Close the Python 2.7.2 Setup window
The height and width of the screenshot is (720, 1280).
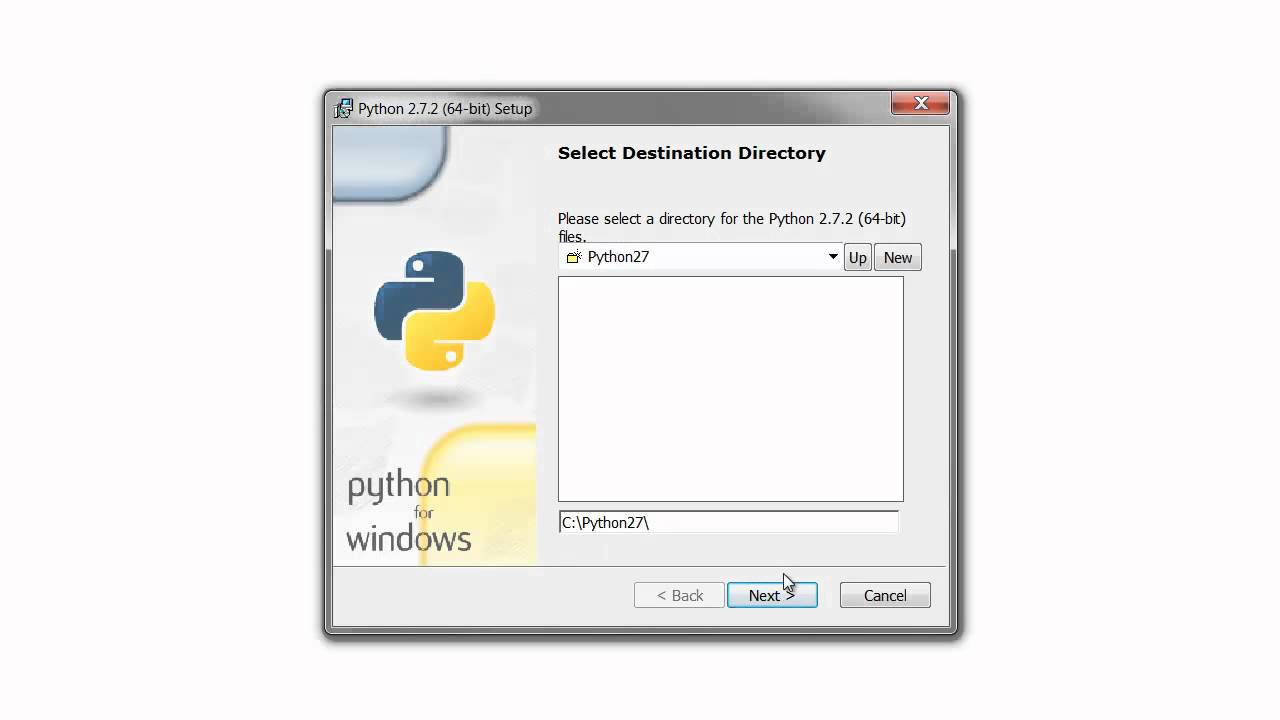tap(920, 103)
